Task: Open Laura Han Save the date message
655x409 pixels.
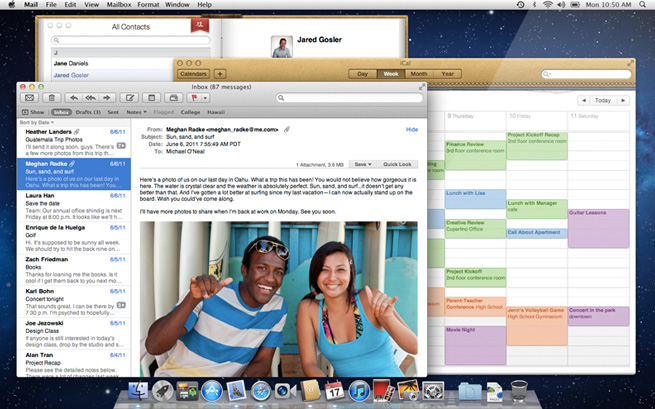Action: 74,206
